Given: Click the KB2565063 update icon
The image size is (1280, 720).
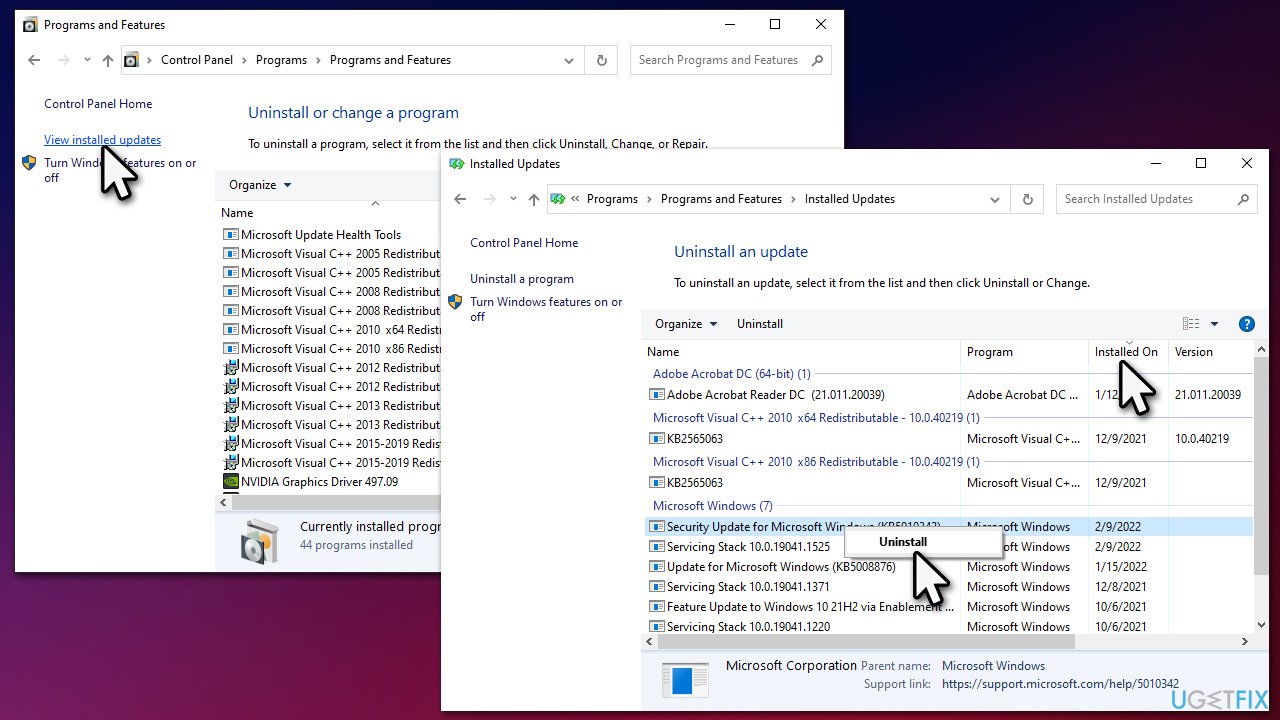Looking at the screenshot, I should pos(658,438).
